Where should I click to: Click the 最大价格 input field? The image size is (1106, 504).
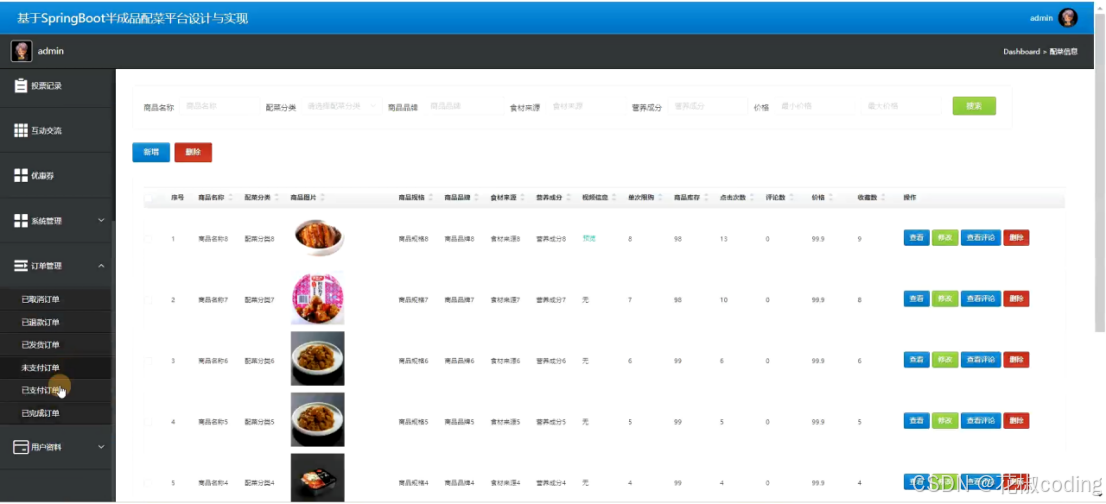[901, 106]
